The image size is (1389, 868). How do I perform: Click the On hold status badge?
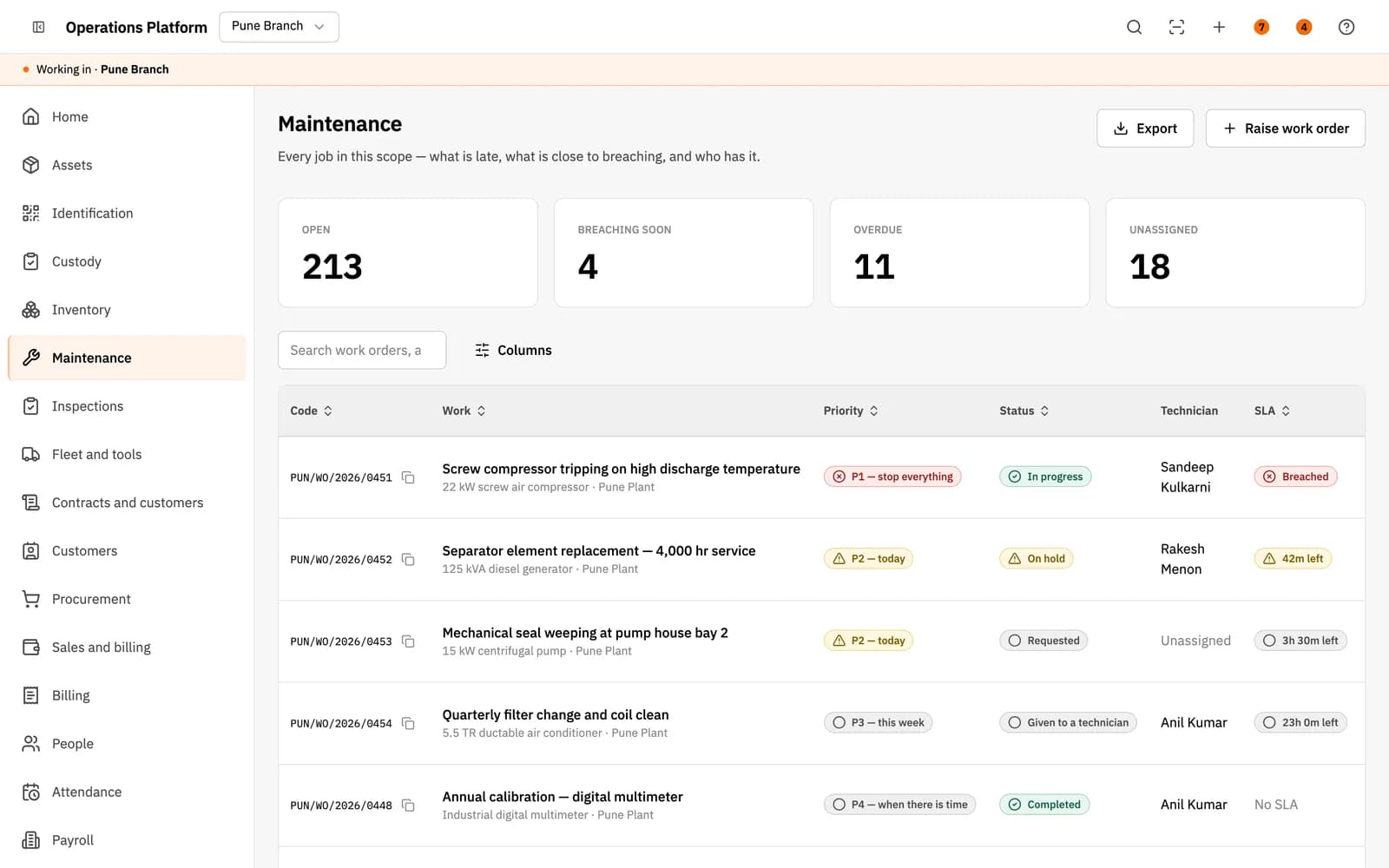point(1036,558)
